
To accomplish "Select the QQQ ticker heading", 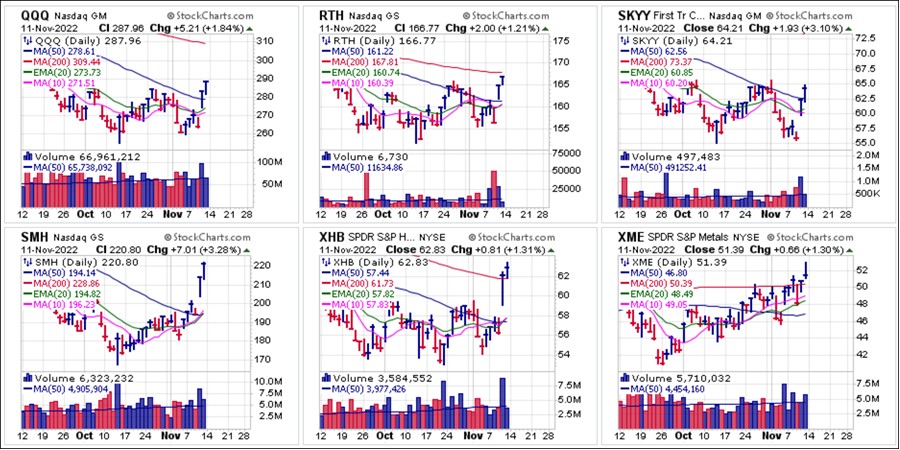I will pos(34,15).
